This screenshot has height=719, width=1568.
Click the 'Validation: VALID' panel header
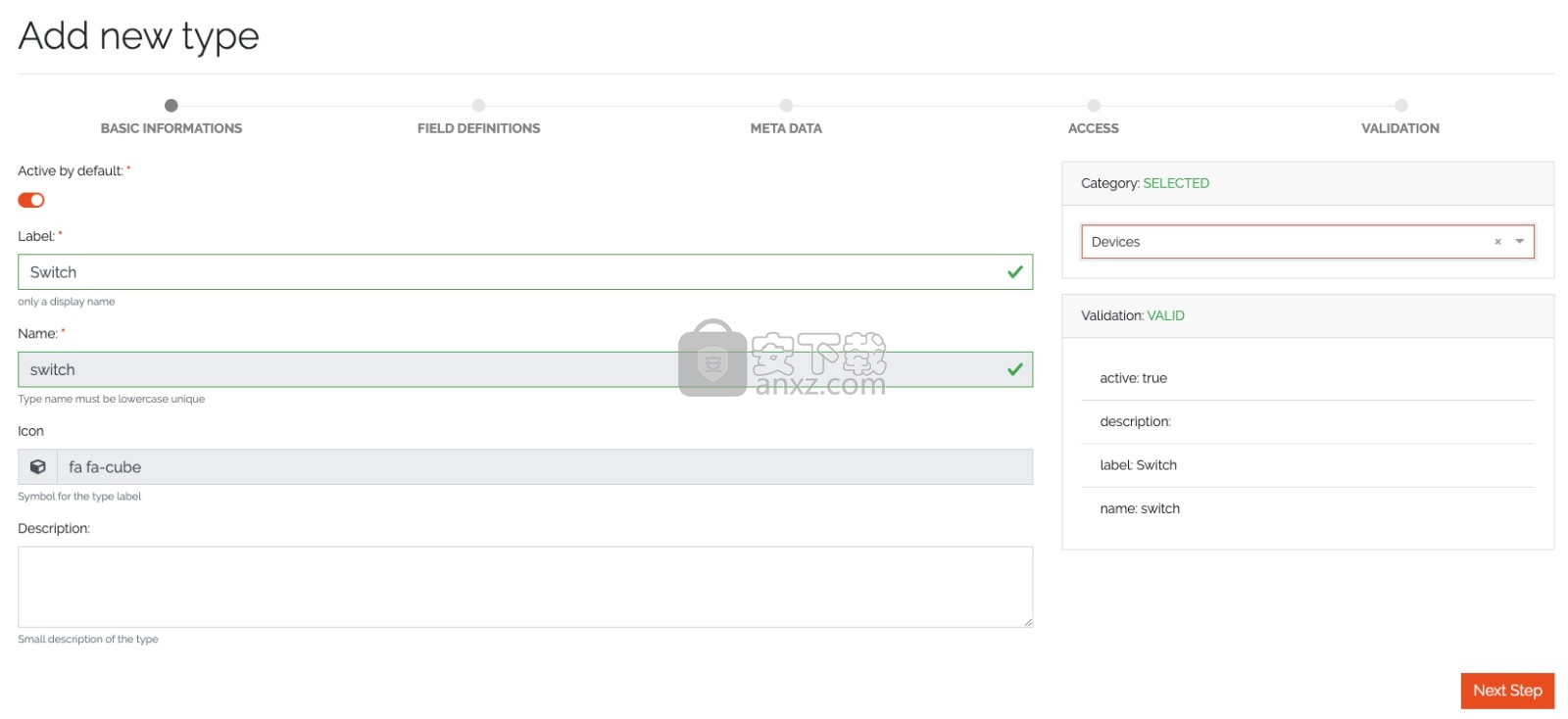1308,316
